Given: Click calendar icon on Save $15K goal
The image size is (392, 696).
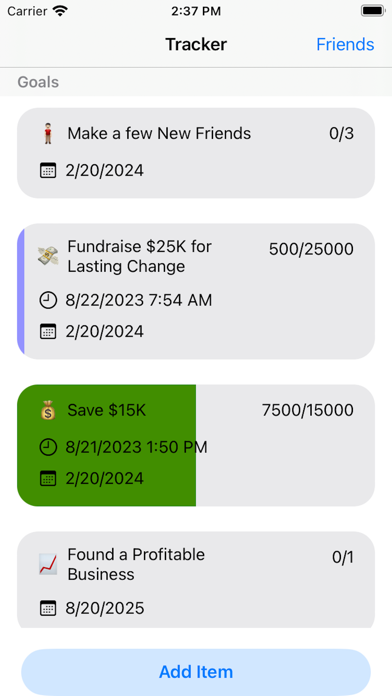Looking at the screenshot, I should (x=48, y=478).
